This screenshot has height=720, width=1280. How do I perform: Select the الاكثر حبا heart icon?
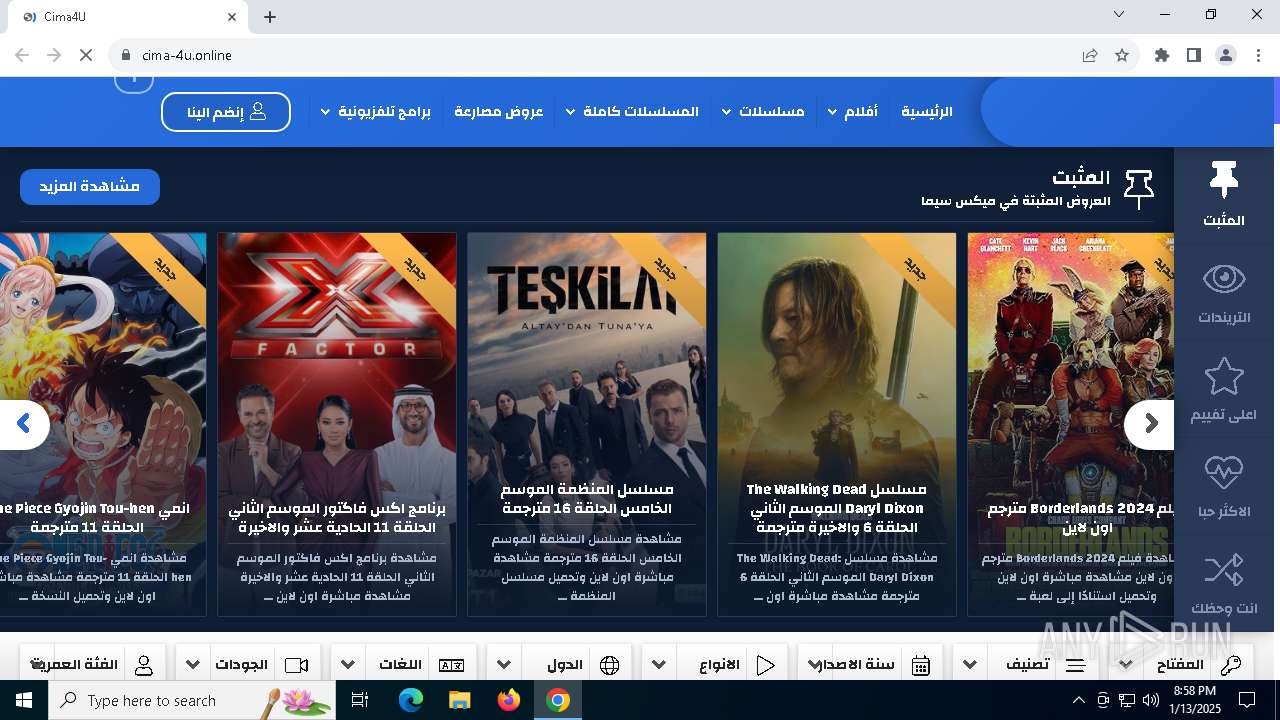(x=1224, y=472)
